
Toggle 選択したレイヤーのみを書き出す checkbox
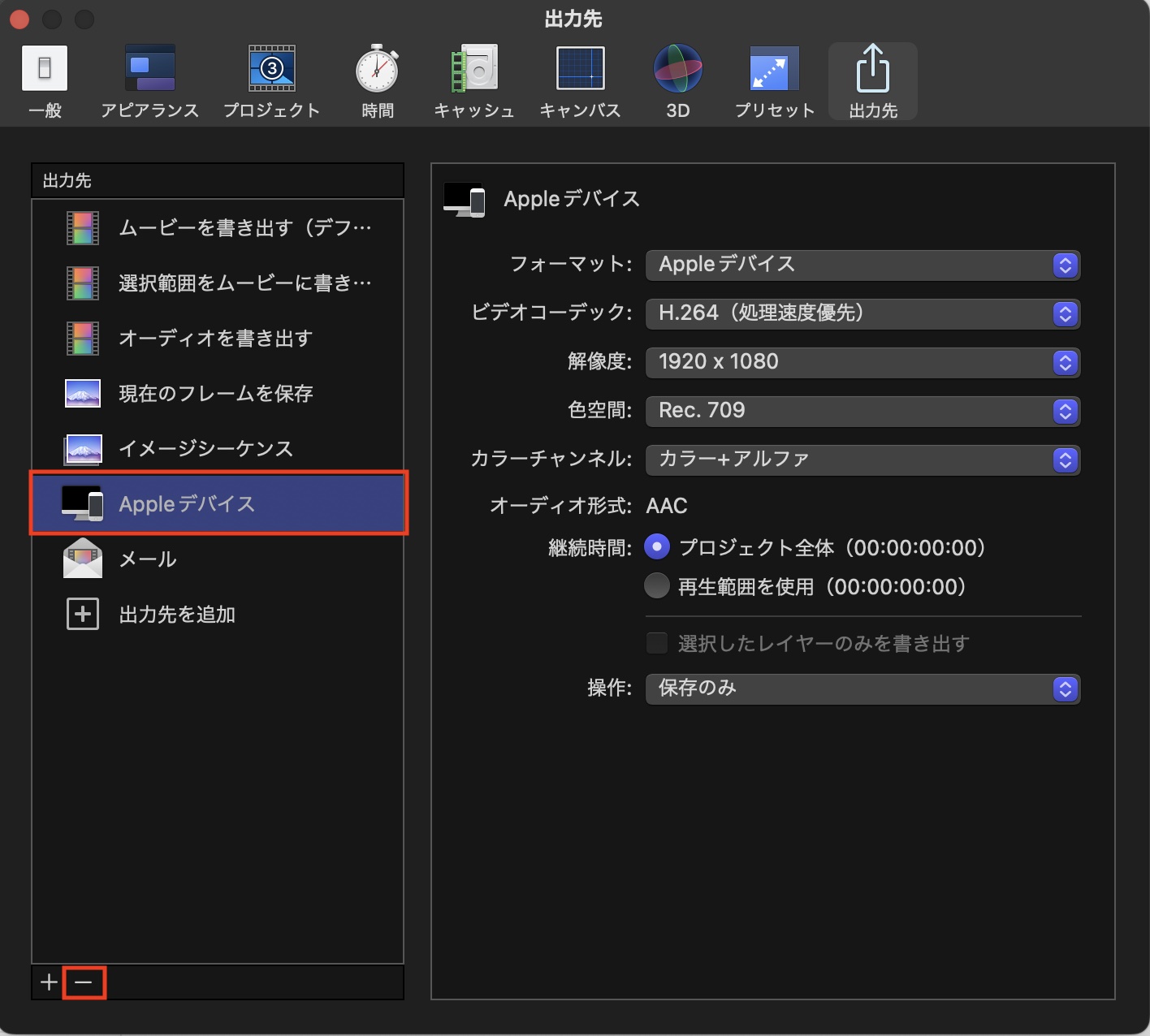(657, 644)
